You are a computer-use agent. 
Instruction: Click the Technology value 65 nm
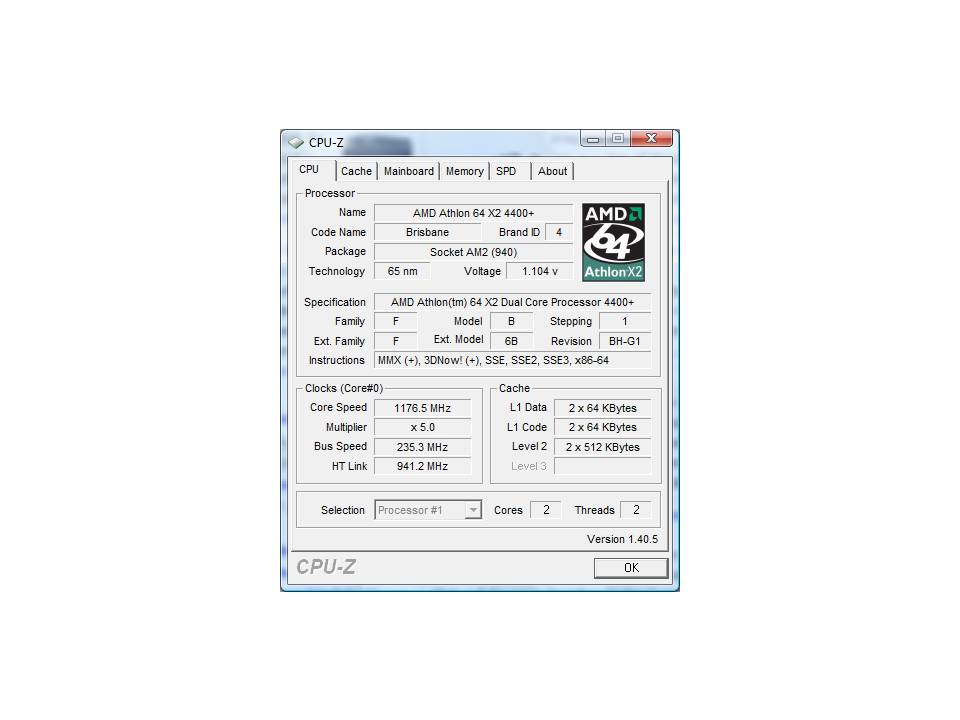pos(402,271)
